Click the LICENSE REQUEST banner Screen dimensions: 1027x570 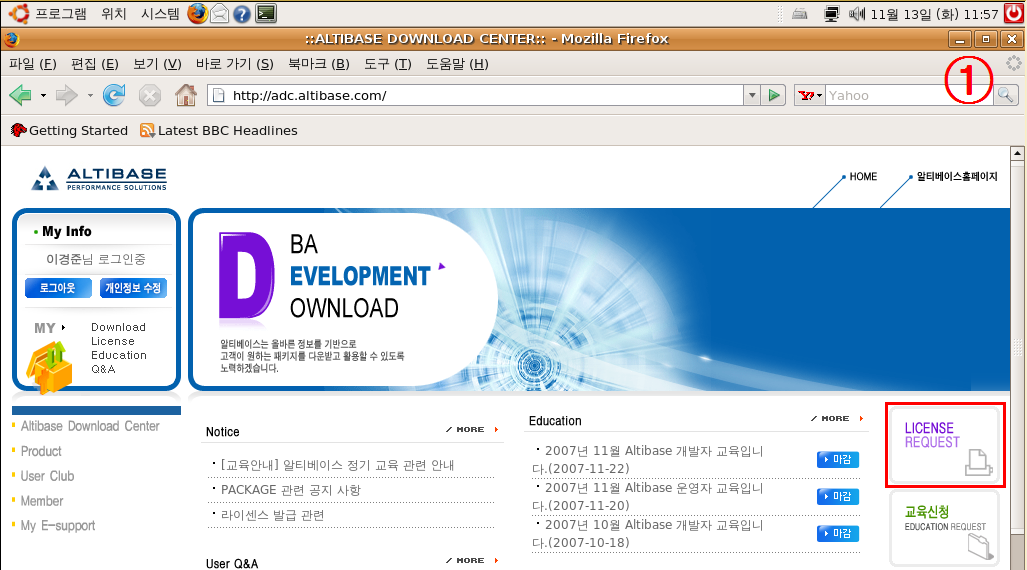coord(945,445)
